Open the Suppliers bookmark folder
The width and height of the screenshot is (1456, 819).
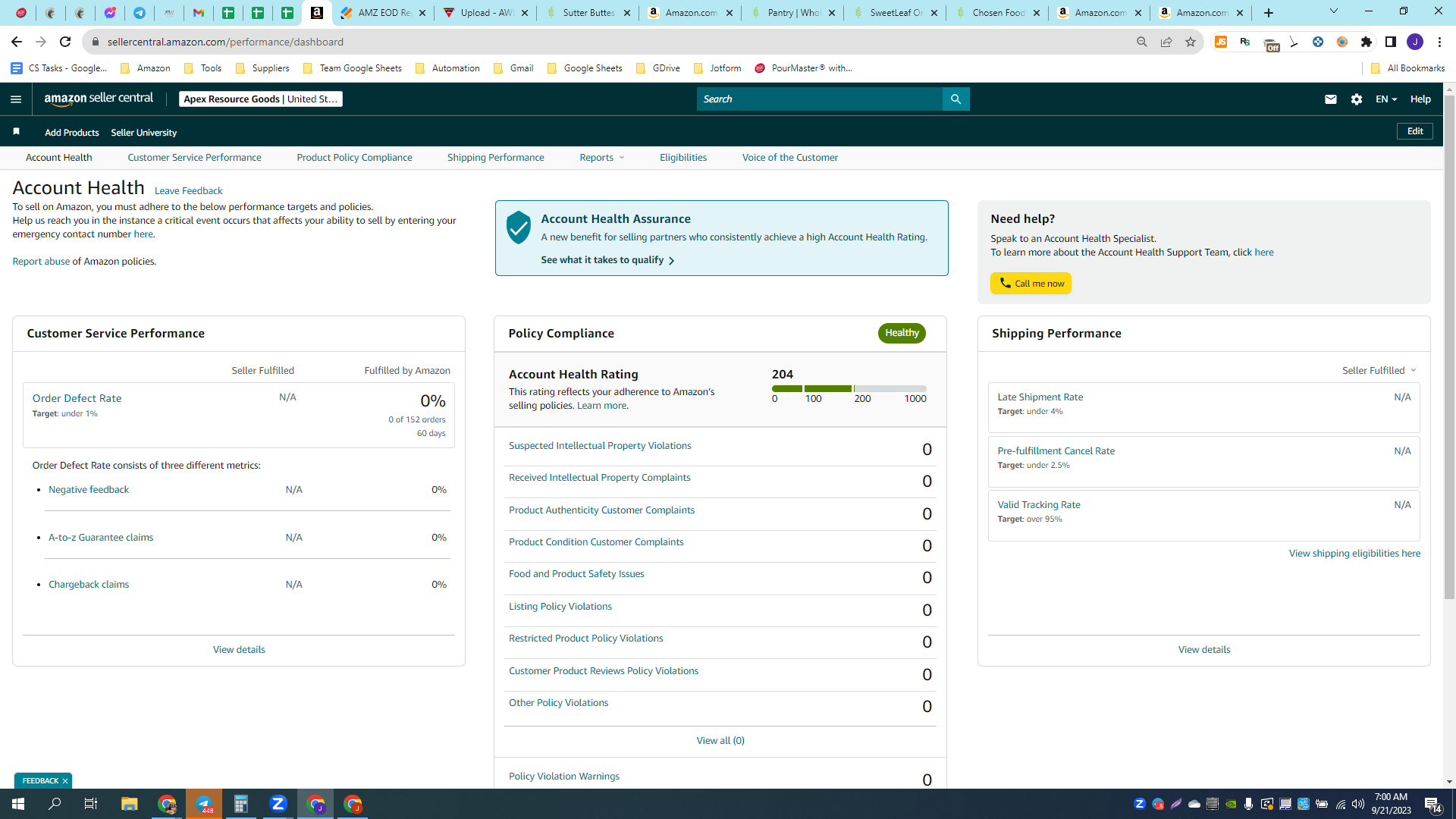[262, 68]
